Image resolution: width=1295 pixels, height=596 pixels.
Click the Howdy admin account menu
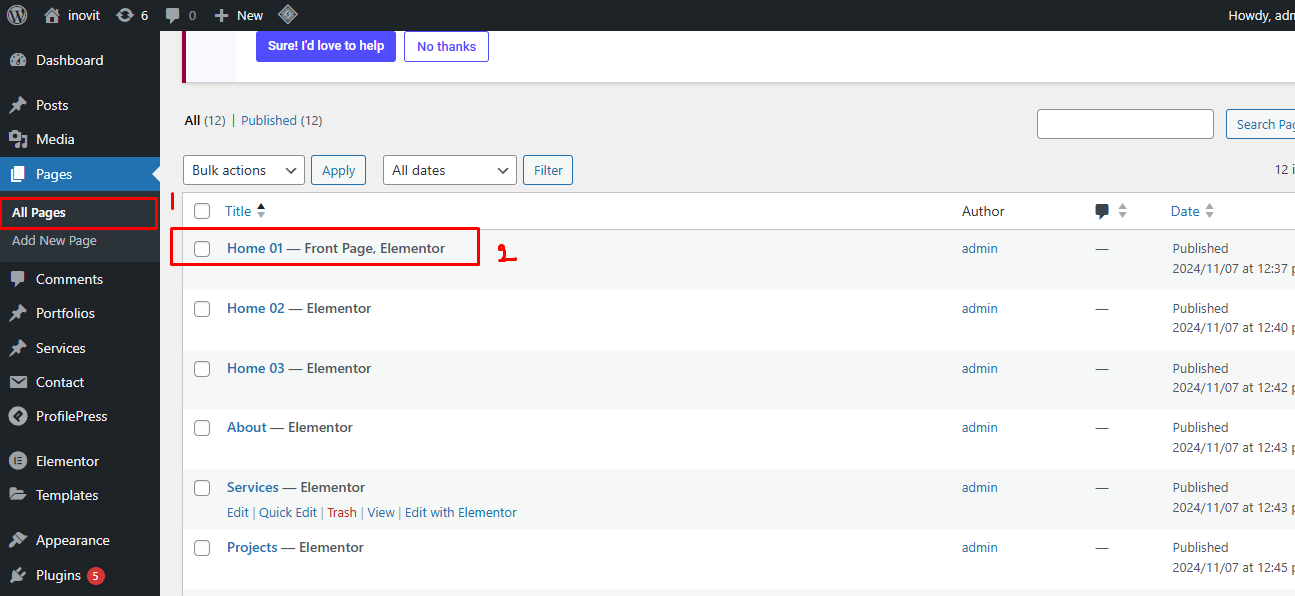[1260, 15]
